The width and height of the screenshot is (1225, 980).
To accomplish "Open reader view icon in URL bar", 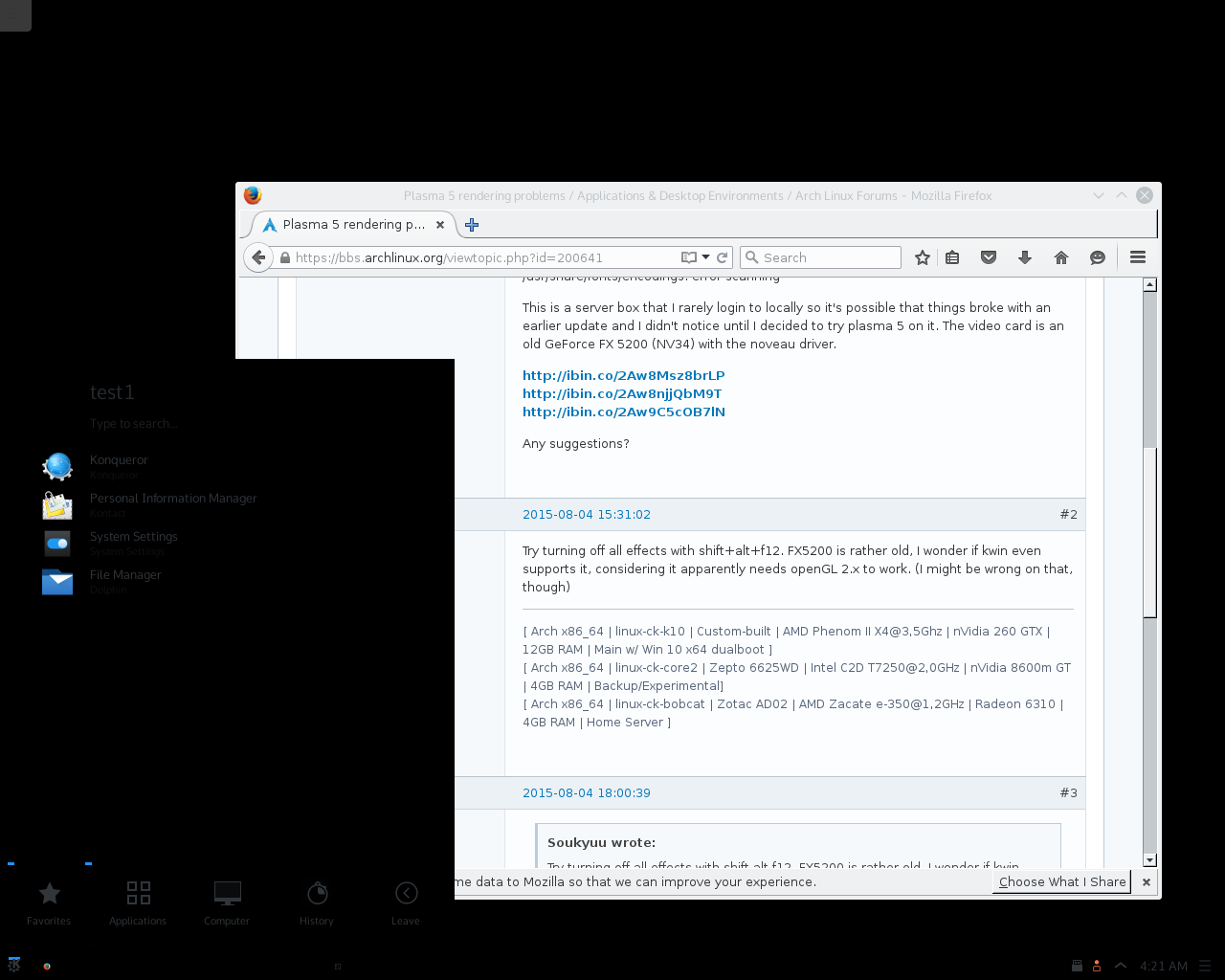I will 689,257.
